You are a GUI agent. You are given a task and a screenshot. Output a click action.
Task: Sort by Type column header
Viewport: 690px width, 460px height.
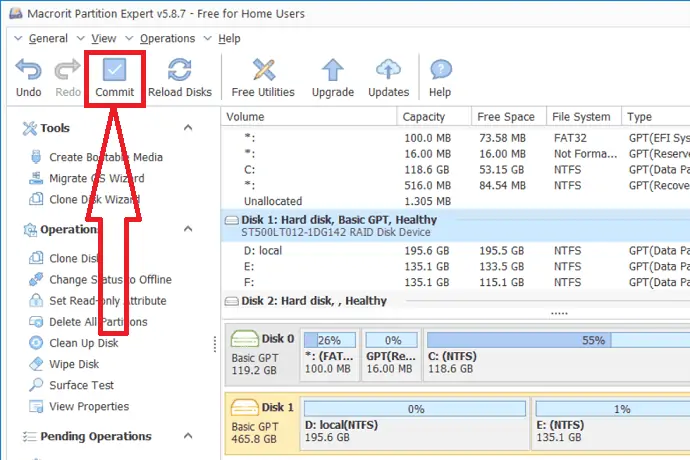click(656, 117)
